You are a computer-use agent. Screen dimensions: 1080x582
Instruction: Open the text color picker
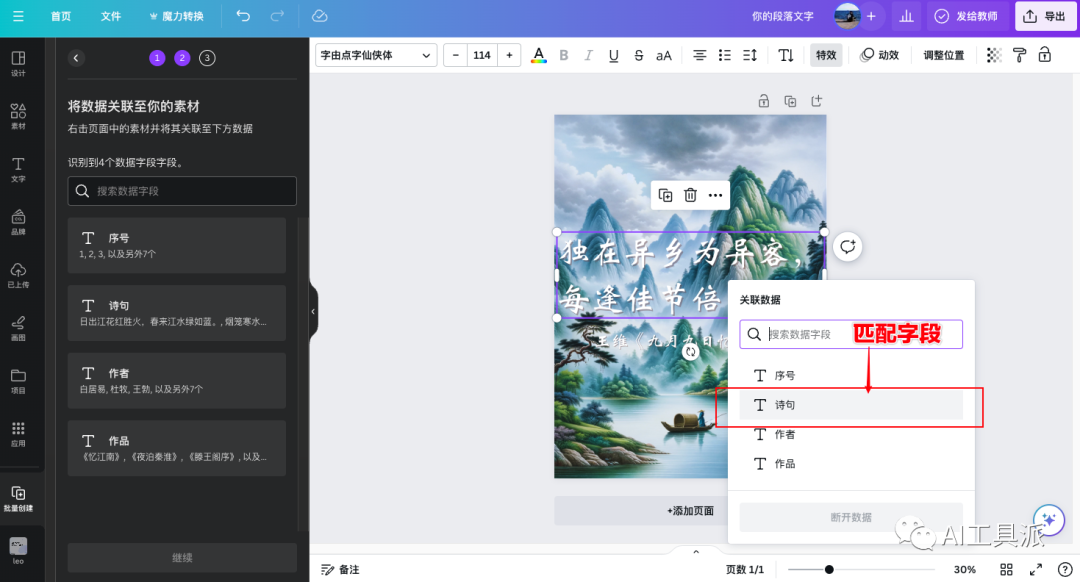(539, 55)
